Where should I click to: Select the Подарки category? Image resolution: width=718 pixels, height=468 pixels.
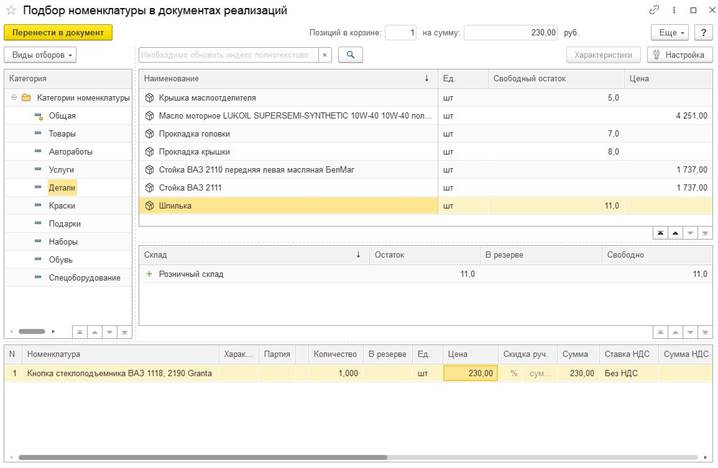click(65, 223)
